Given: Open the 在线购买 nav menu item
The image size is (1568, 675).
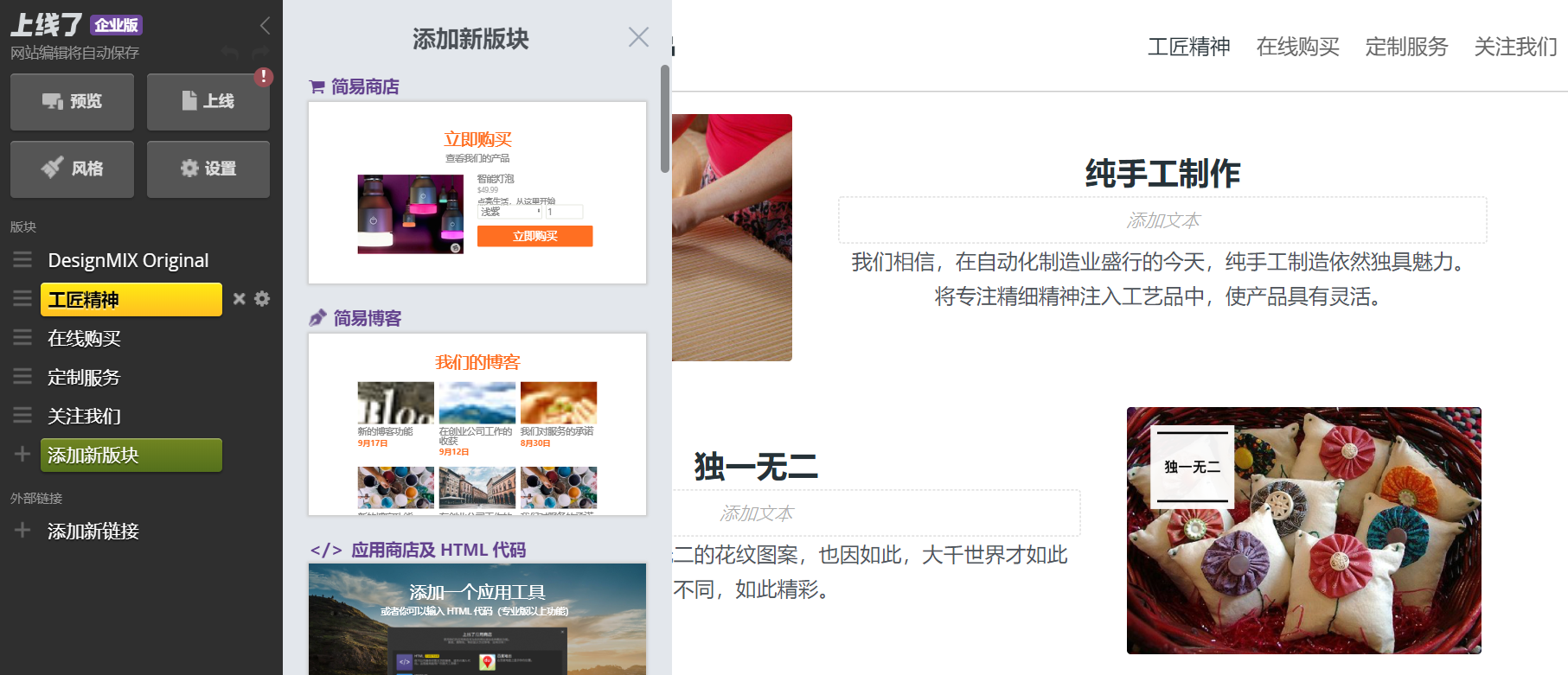Looking at the screenshot, I should click(x=1297, y=47).
